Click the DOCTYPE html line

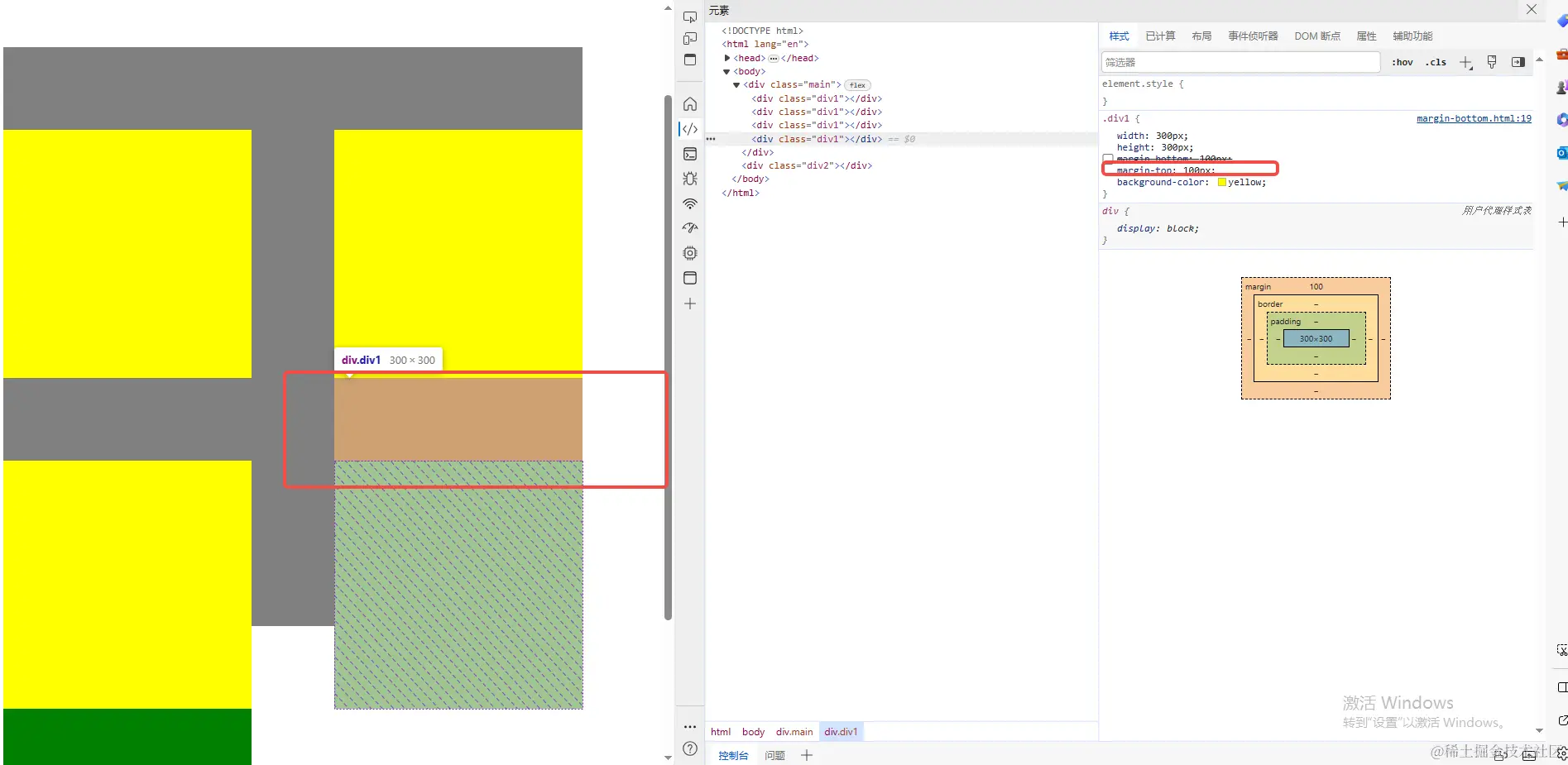[x=762, y=31]
